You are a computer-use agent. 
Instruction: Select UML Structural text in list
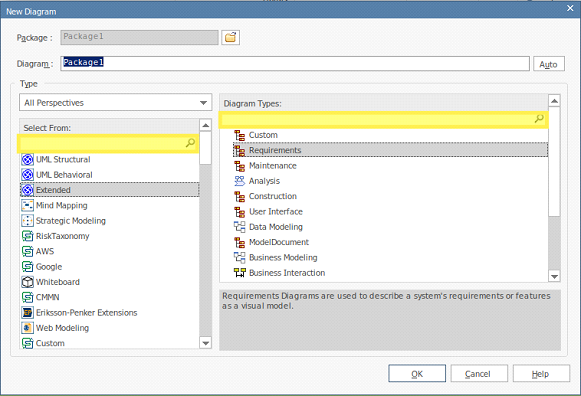pyautogui.click(x=63, y=160)
